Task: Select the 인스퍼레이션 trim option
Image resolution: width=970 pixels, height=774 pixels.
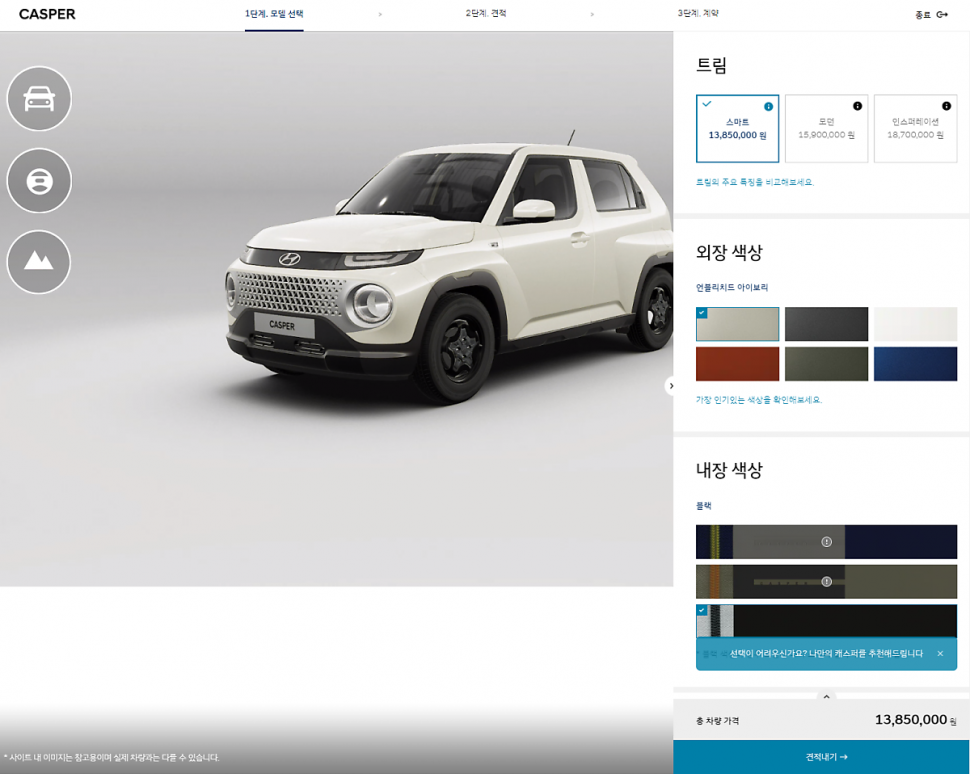Action: point(915,129)
